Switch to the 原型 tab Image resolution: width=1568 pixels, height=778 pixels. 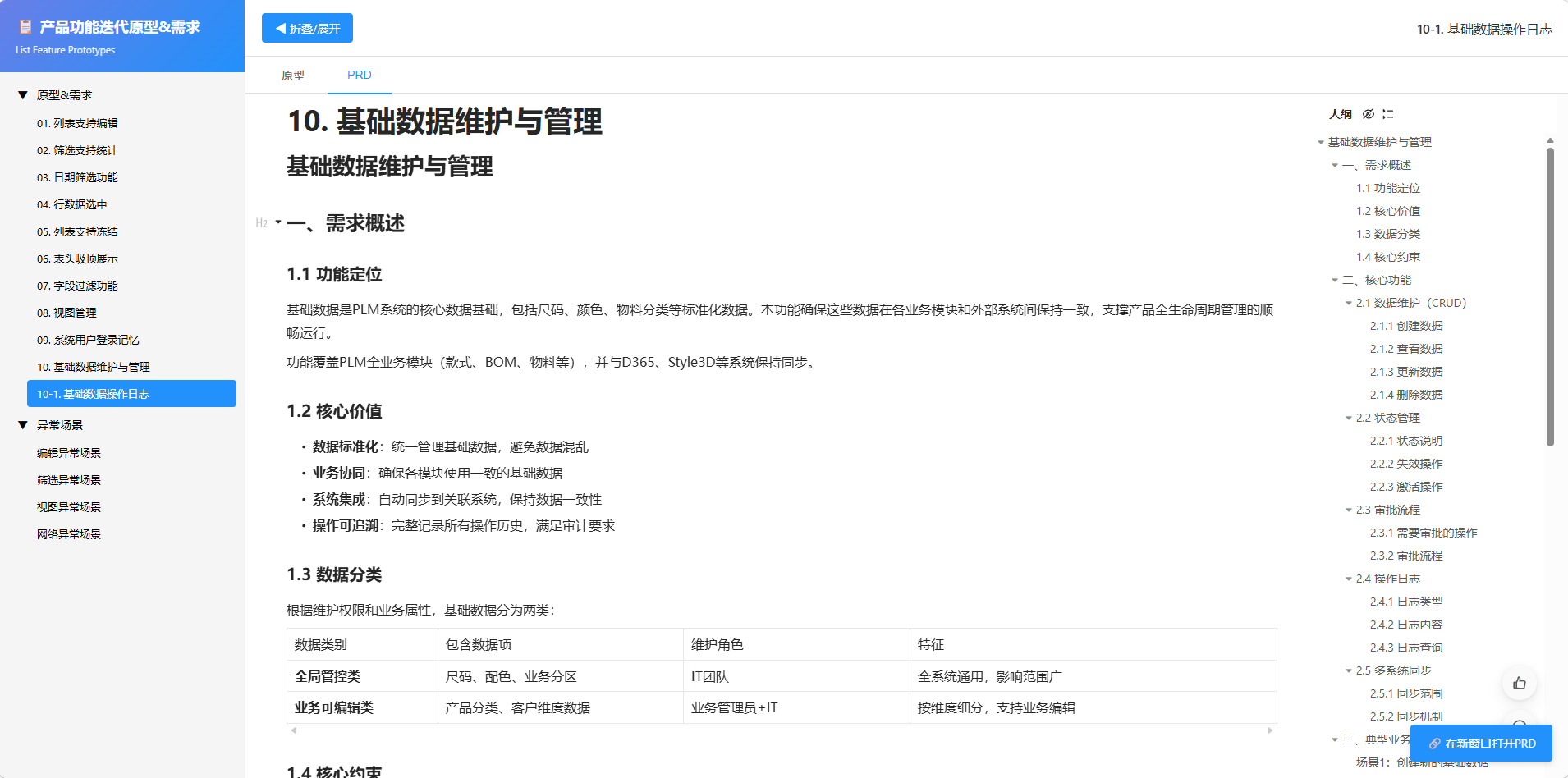(x=293, y=76)
